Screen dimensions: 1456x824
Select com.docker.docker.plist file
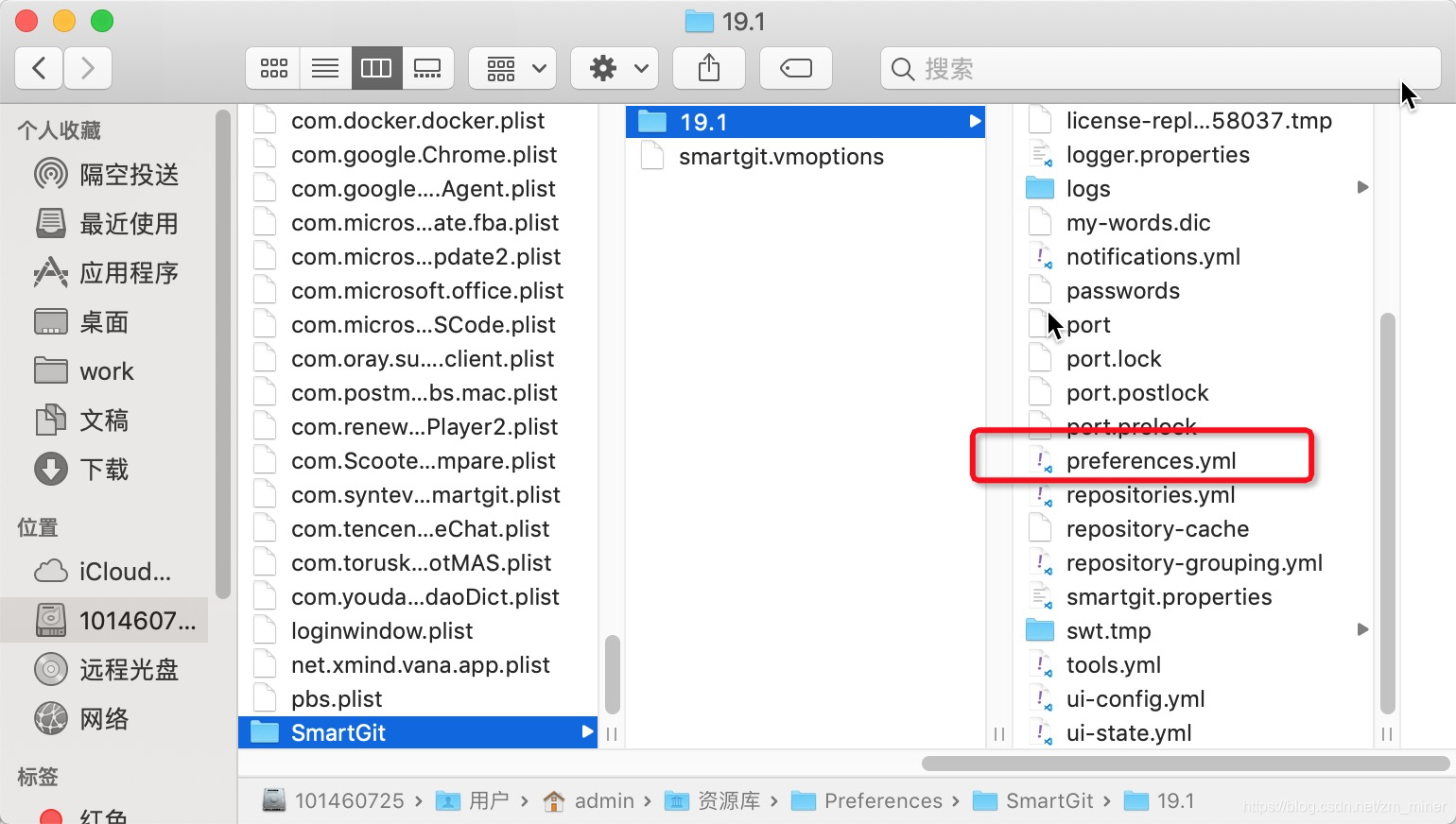point(418,121)
